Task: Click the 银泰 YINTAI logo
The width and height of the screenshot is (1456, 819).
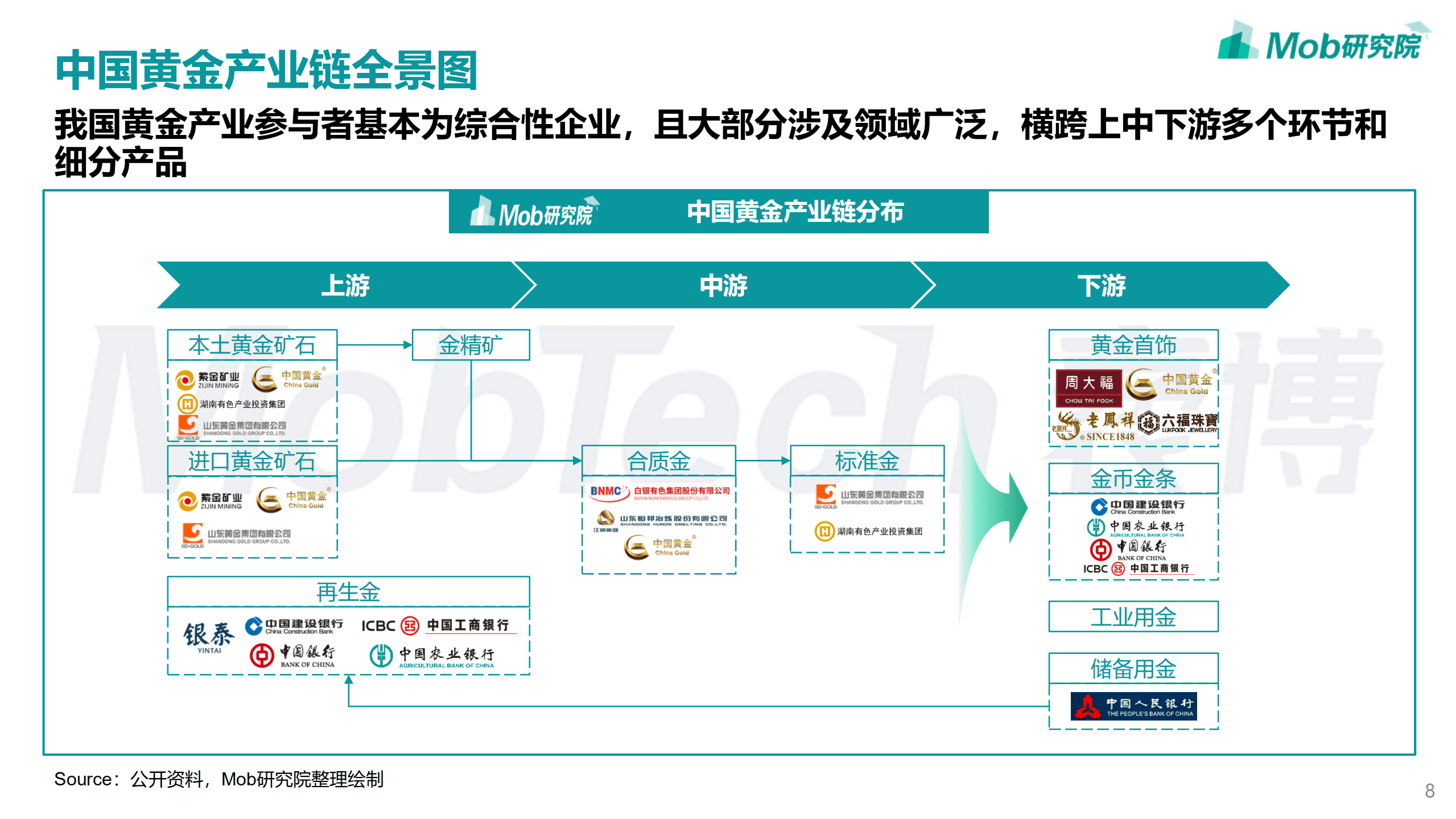Action: [209, 637]
